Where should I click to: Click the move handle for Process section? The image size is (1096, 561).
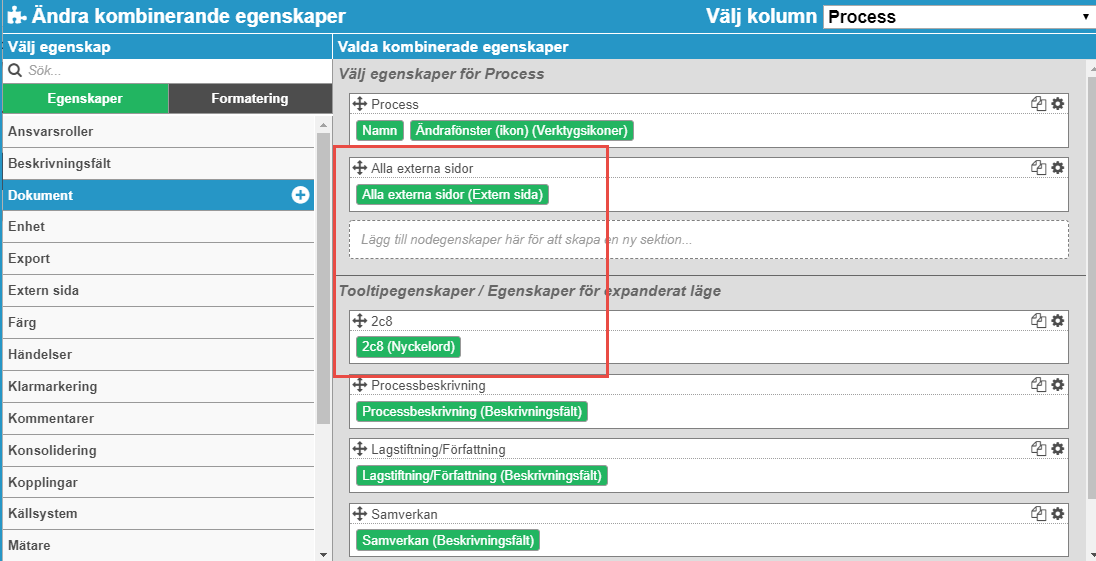(x=360, y=104)
